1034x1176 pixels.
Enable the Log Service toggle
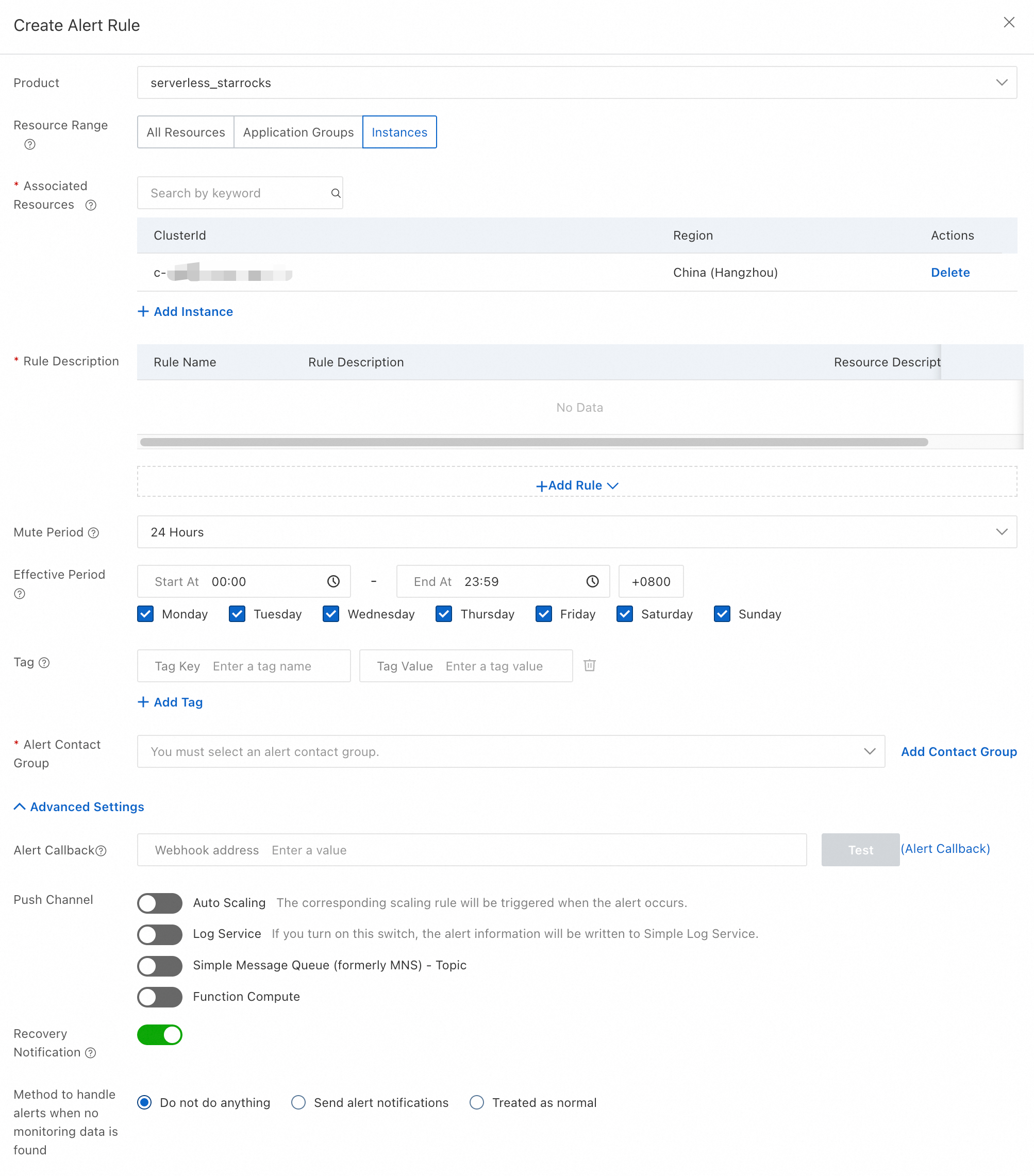click(x=160, y=934)
